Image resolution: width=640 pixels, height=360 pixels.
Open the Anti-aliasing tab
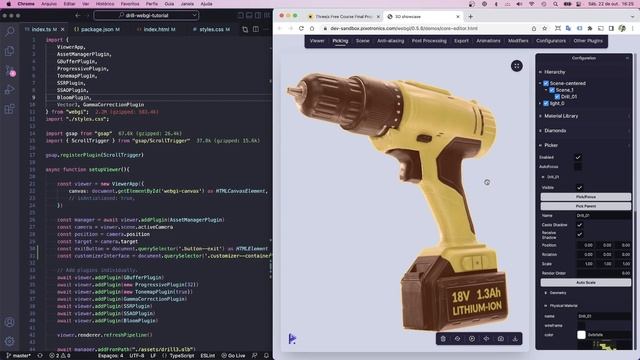pyautogui.click(x=391, y=41)
